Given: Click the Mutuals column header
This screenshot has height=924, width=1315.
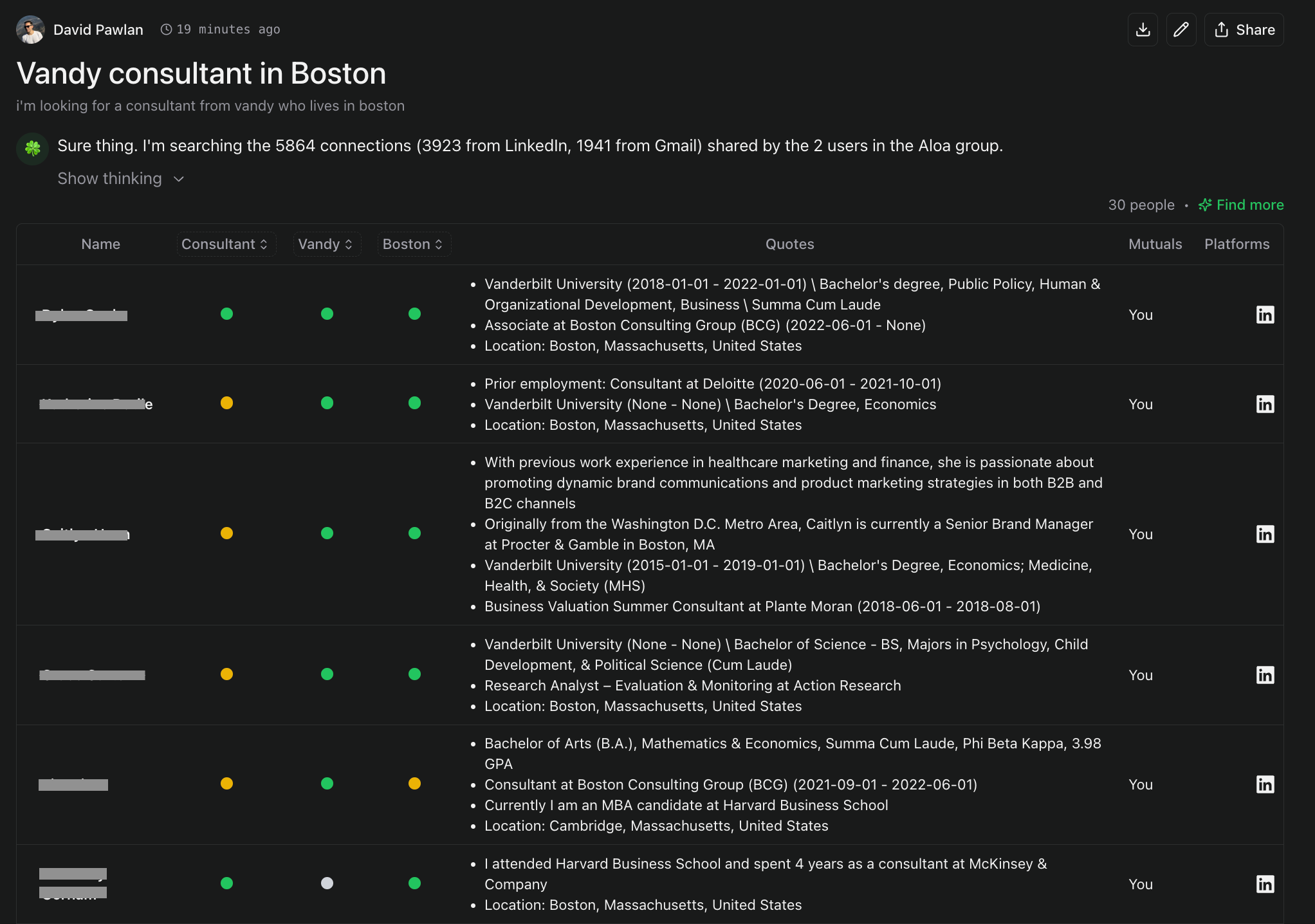Looking at the screenshot, I should tap(1155, 245).
